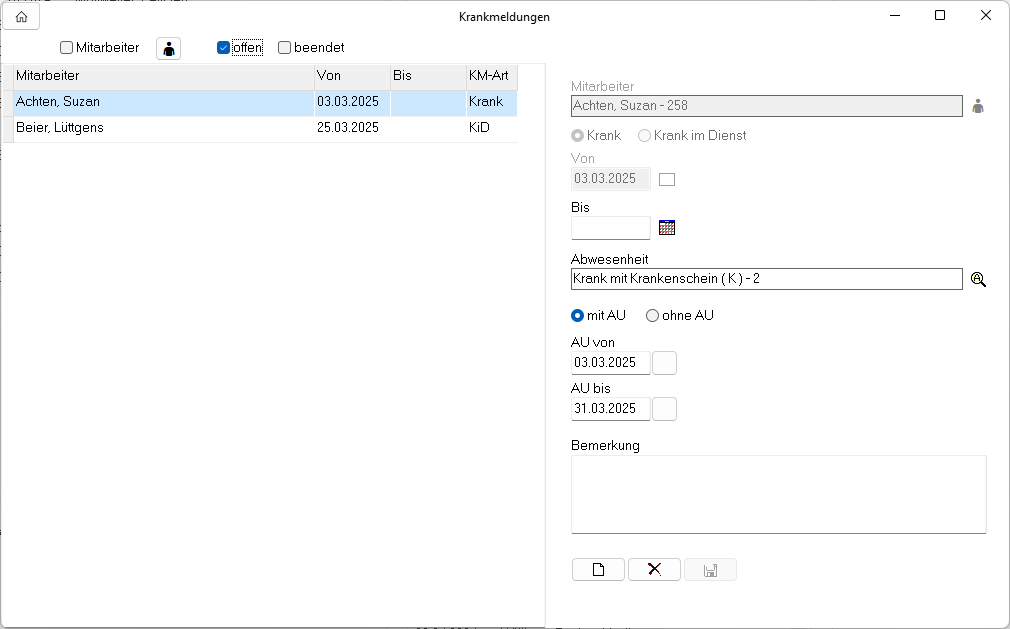This screenshot has height=629, width=1010.
Task: Click the new record document icon button
Action: (x=598, y=570)
